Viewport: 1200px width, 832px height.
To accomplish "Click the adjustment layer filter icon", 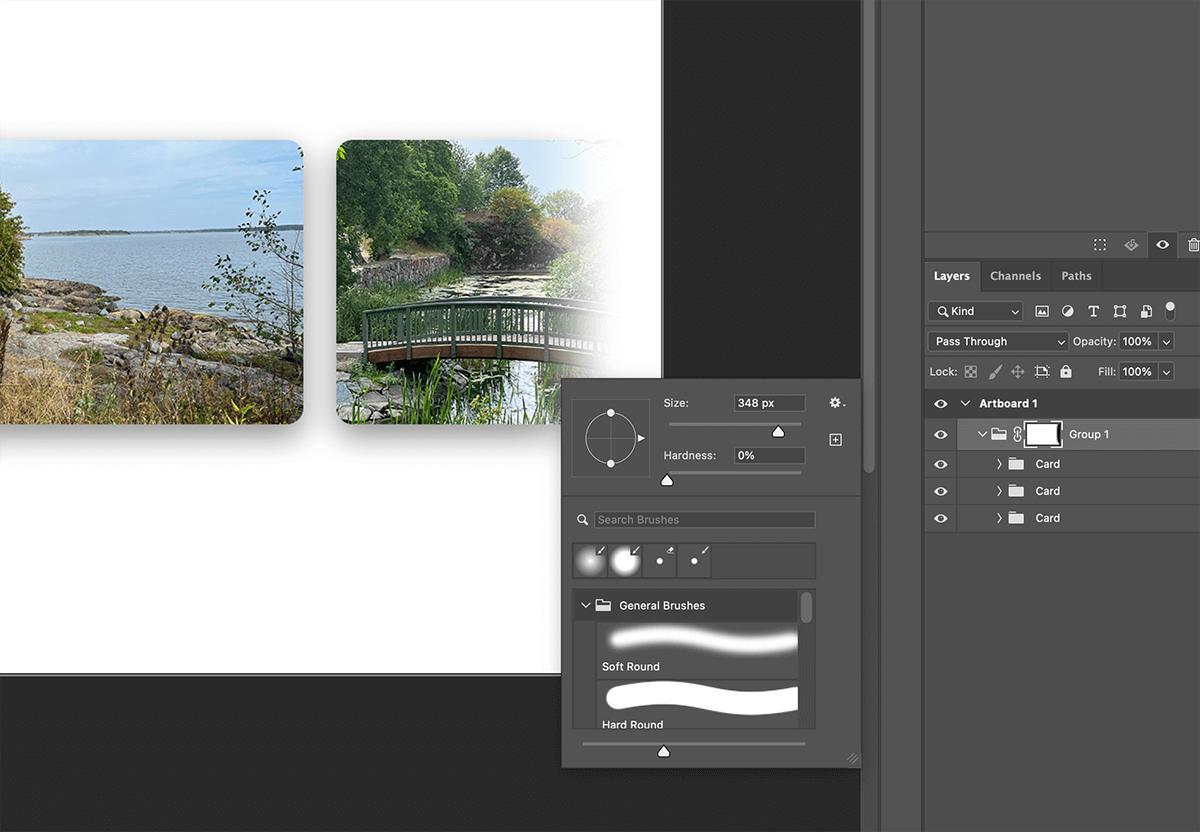I will (1068, 312).
